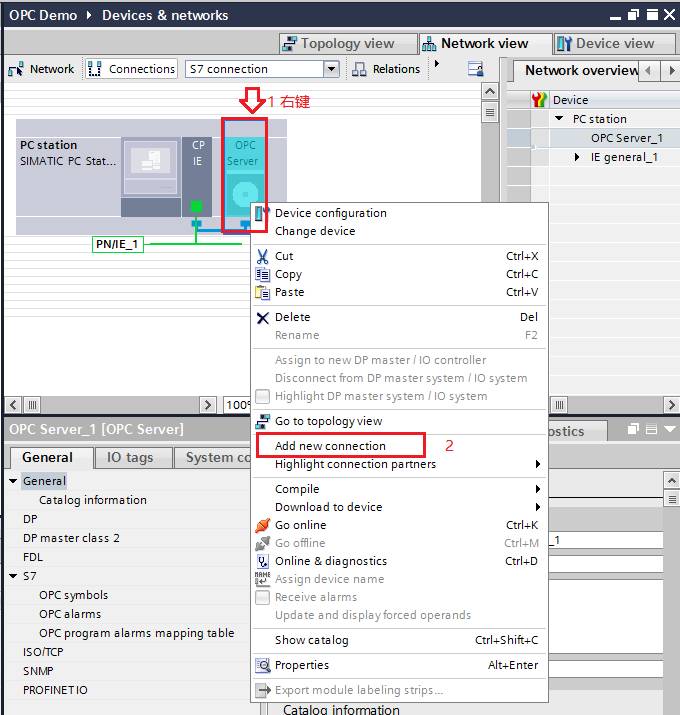Image resolution: width=680 pixels, height=715 pixels.
Task: Open the Compile submenu
Action: click(x=400, y=489)
